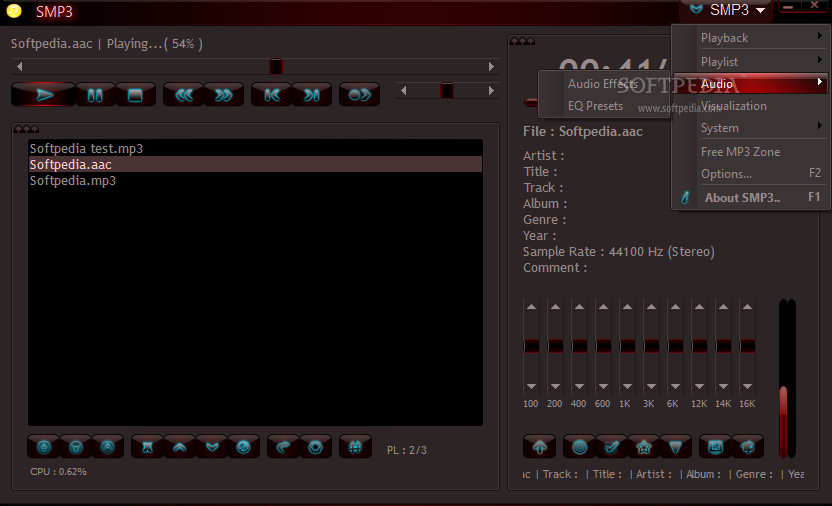Click left arrow of the small slider

point(404,91)
